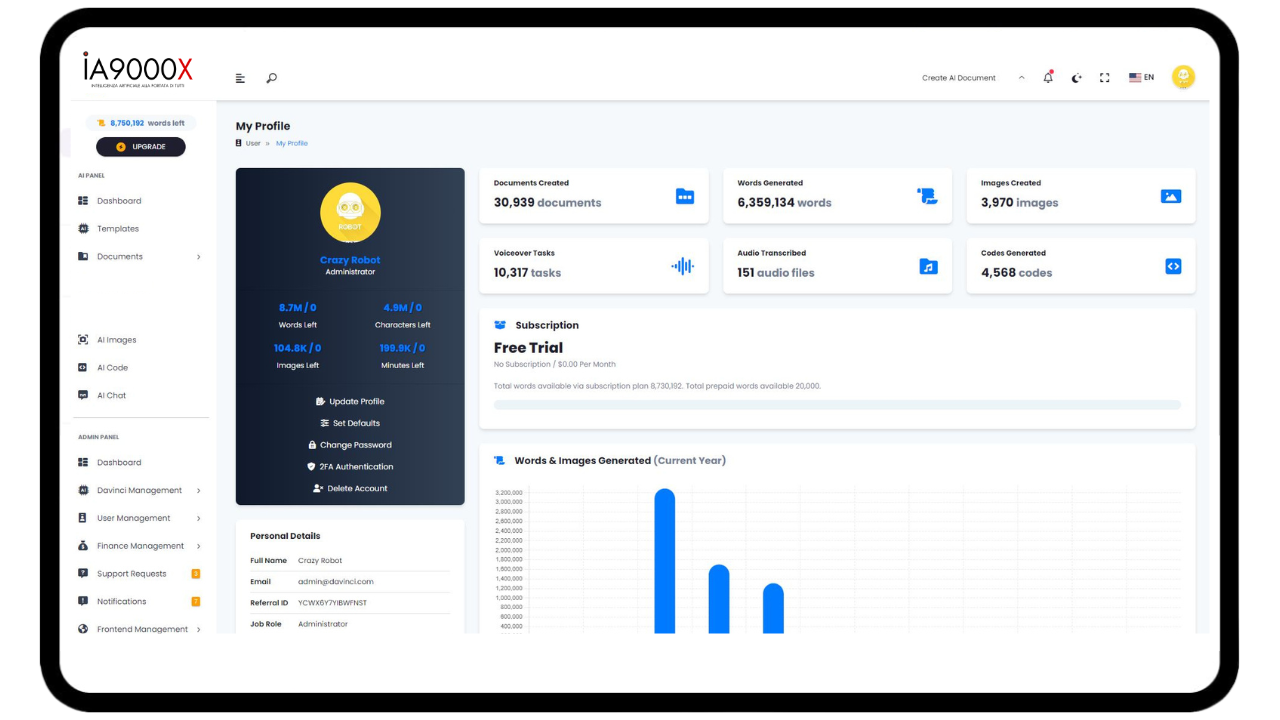Toggle dark mode moon icon
The width and height of the screenshot is (1280, 720).
(x=1076, y=78)
